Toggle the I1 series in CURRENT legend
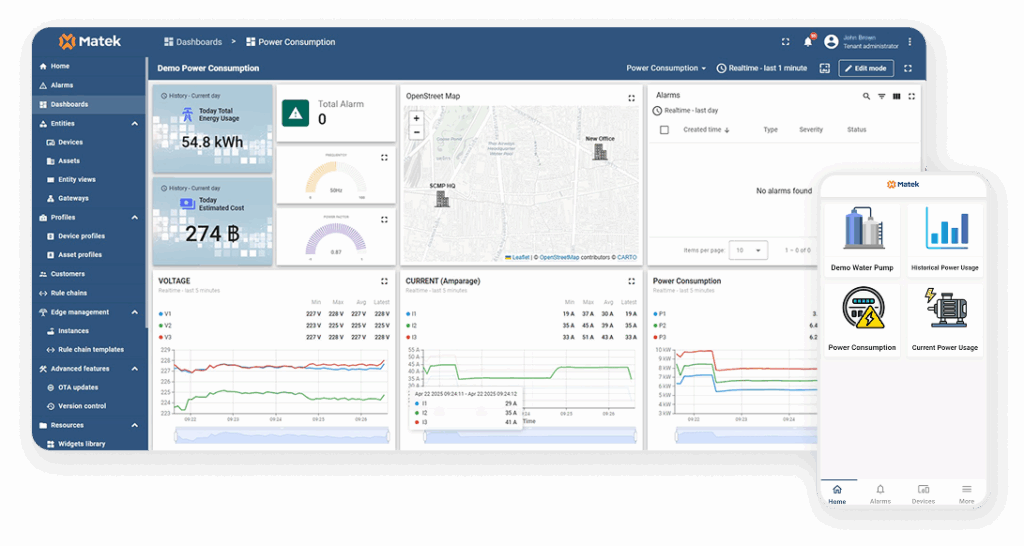Screen dimensions: 1024x546 (x=414, y=314)
